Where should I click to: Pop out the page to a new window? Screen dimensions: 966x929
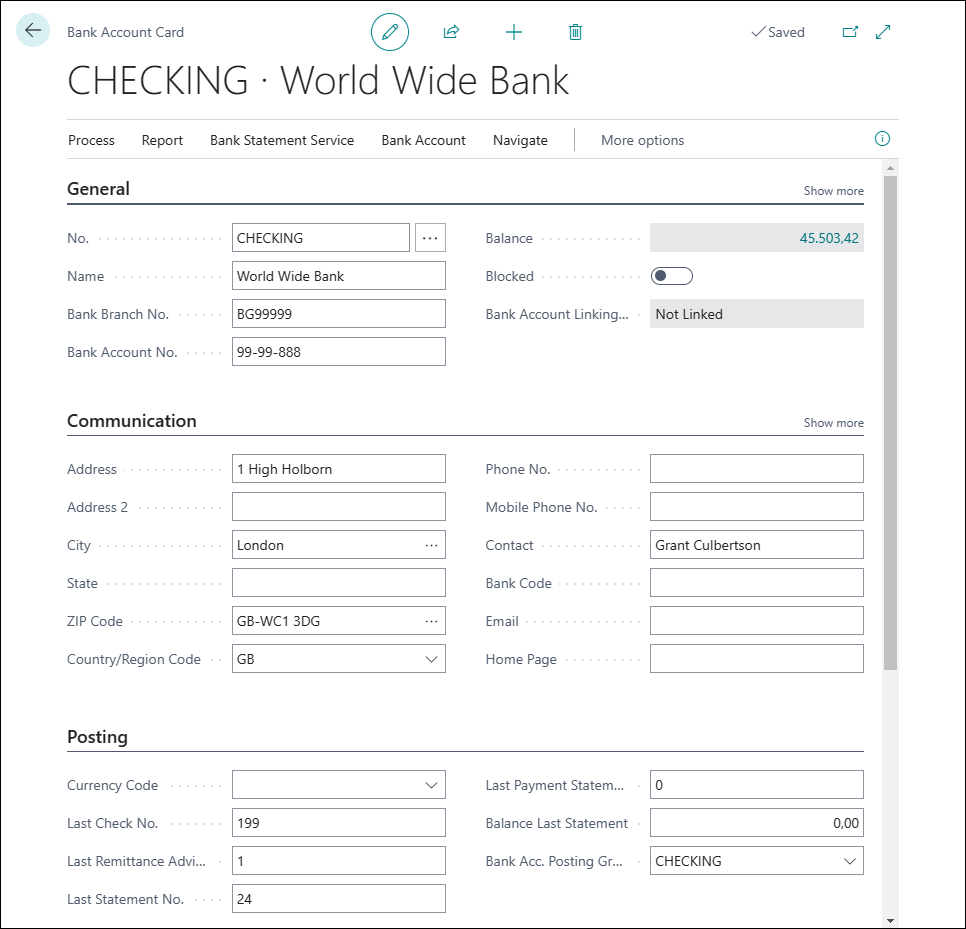(x=850, y=31)
